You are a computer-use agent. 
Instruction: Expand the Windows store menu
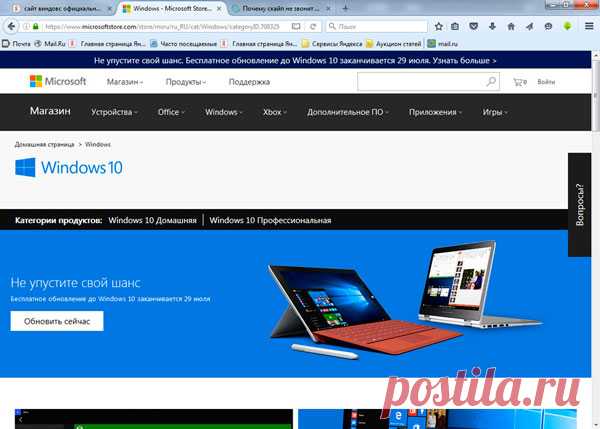tap(223, 112)
